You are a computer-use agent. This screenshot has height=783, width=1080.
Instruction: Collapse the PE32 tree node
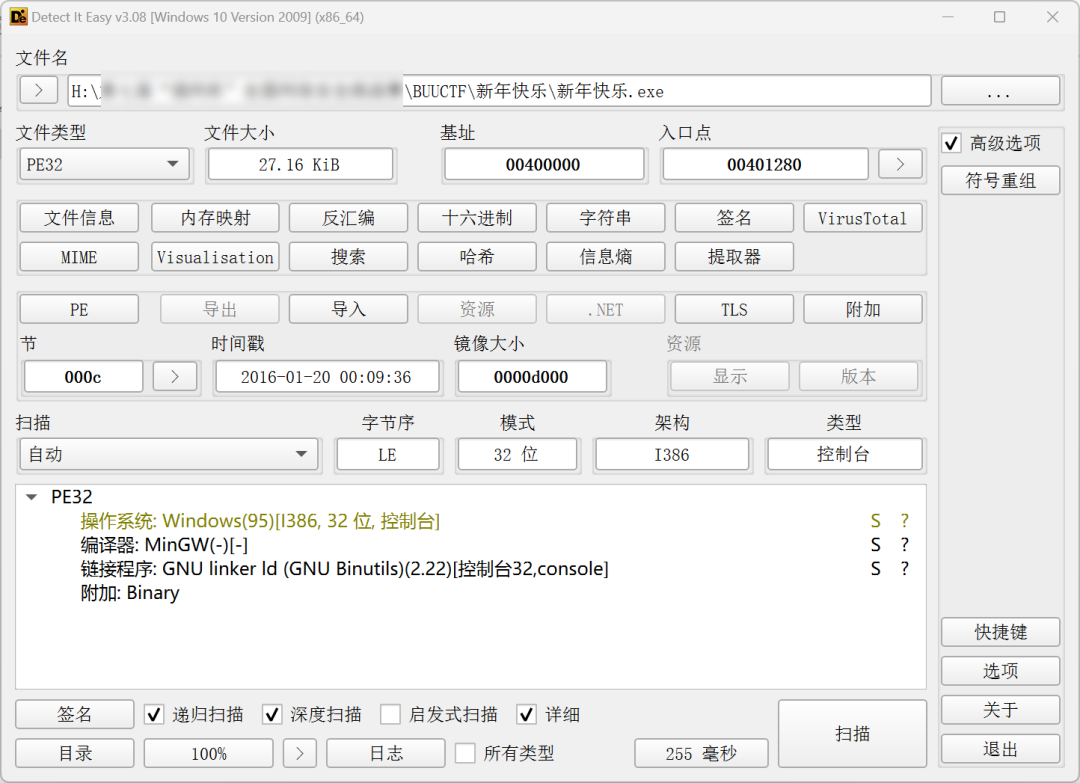click(32, 497)
